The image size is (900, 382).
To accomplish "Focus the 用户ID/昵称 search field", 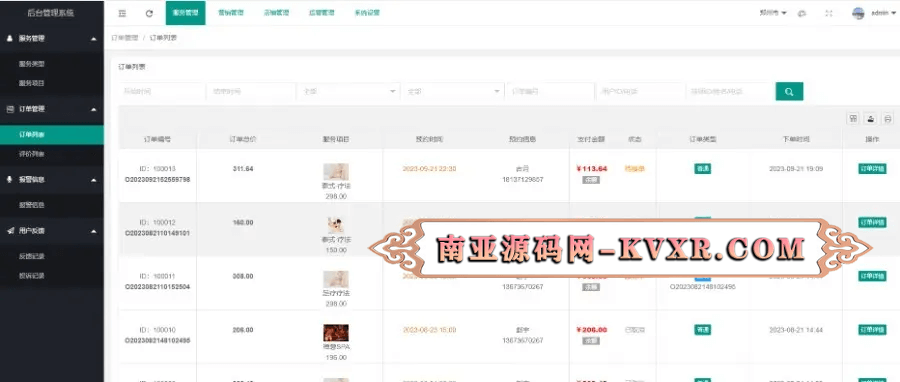I will tap(640, 91).
